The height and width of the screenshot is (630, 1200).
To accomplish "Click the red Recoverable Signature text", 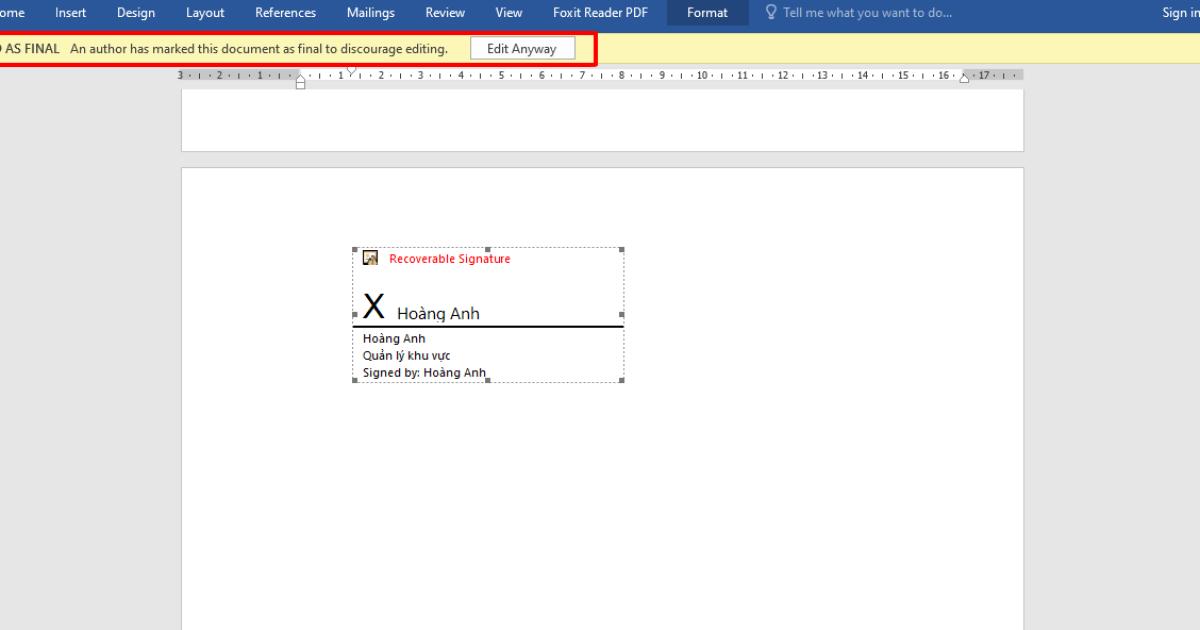I will point(450,259).
